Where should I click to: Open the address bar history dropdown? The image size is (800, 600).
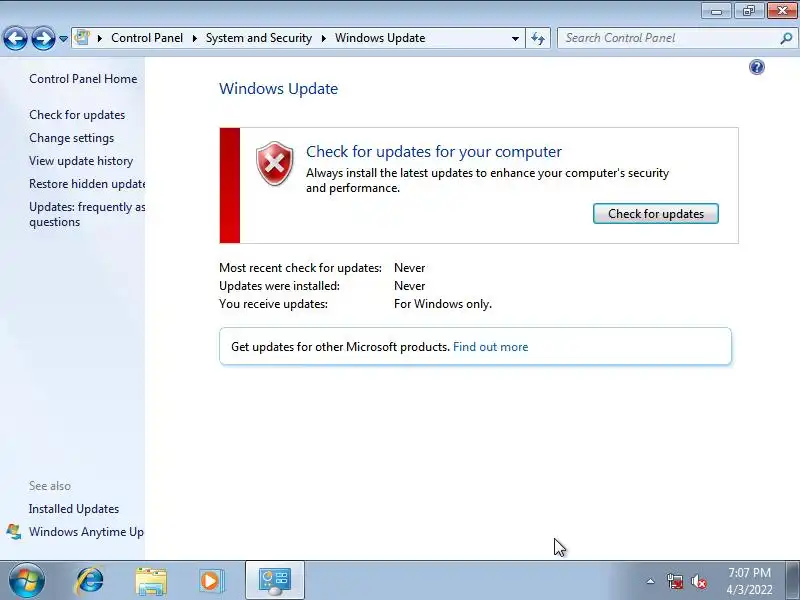(x=515, y=39)
